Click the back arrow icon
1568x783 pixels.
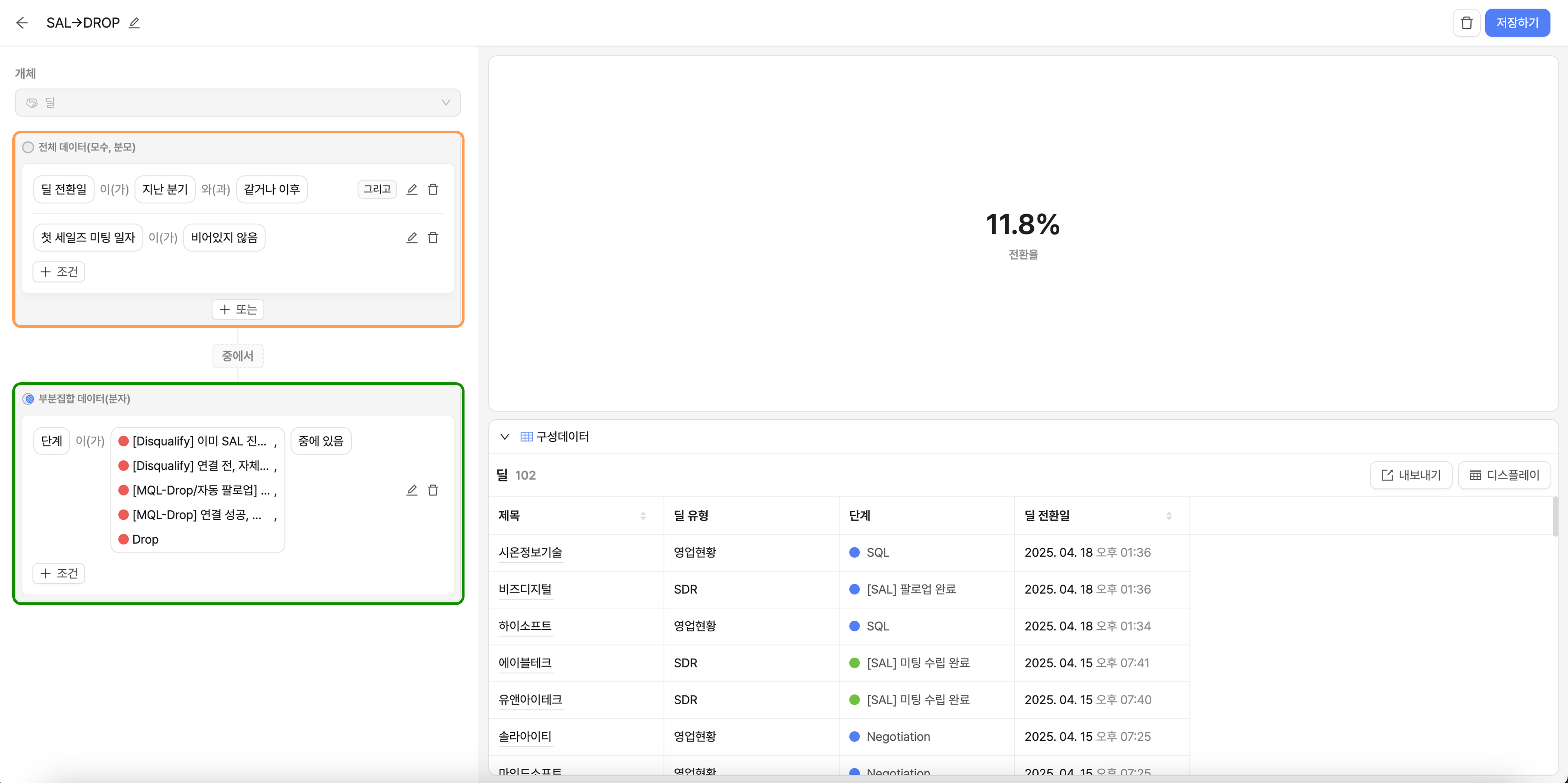(x=22, y=23)
